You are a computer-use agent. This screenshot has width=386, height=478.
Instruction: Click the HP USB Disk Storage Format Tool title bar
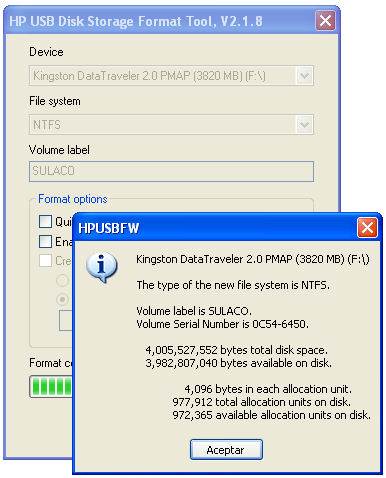(160, 21)
